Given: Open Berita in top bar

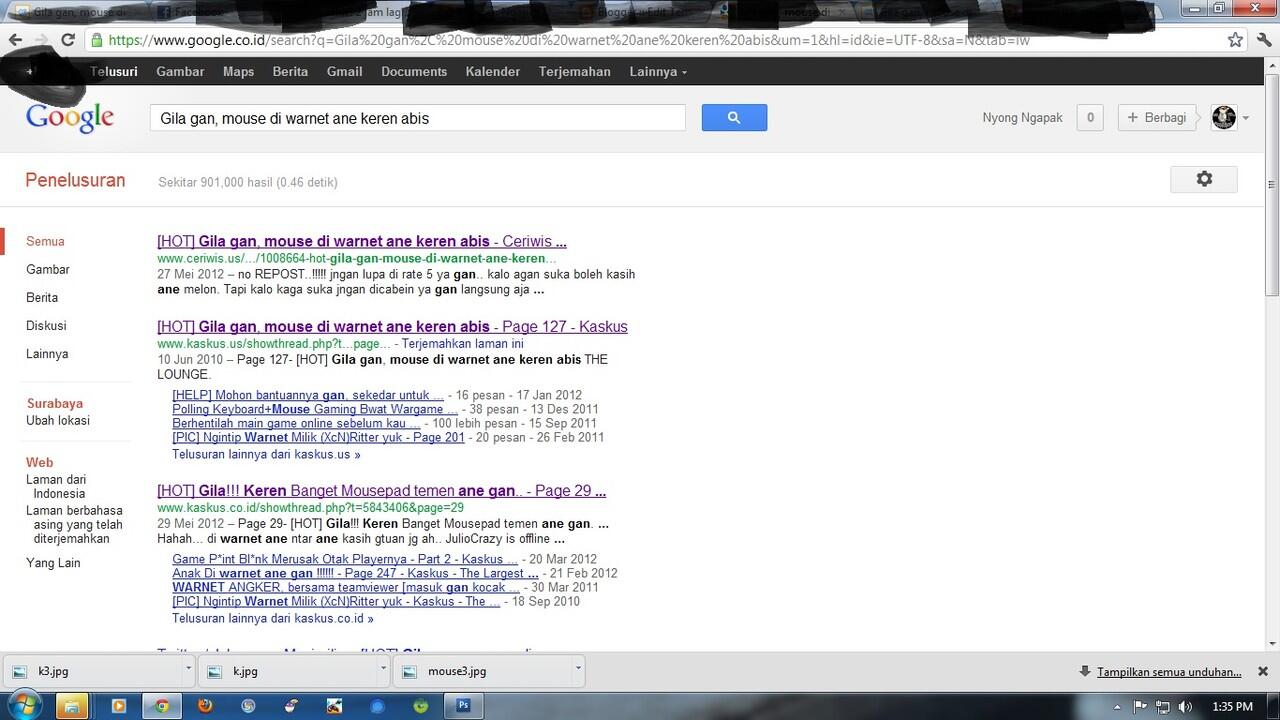Looking at the screenshot, I should pyautogui.click(x=290, y=72).
